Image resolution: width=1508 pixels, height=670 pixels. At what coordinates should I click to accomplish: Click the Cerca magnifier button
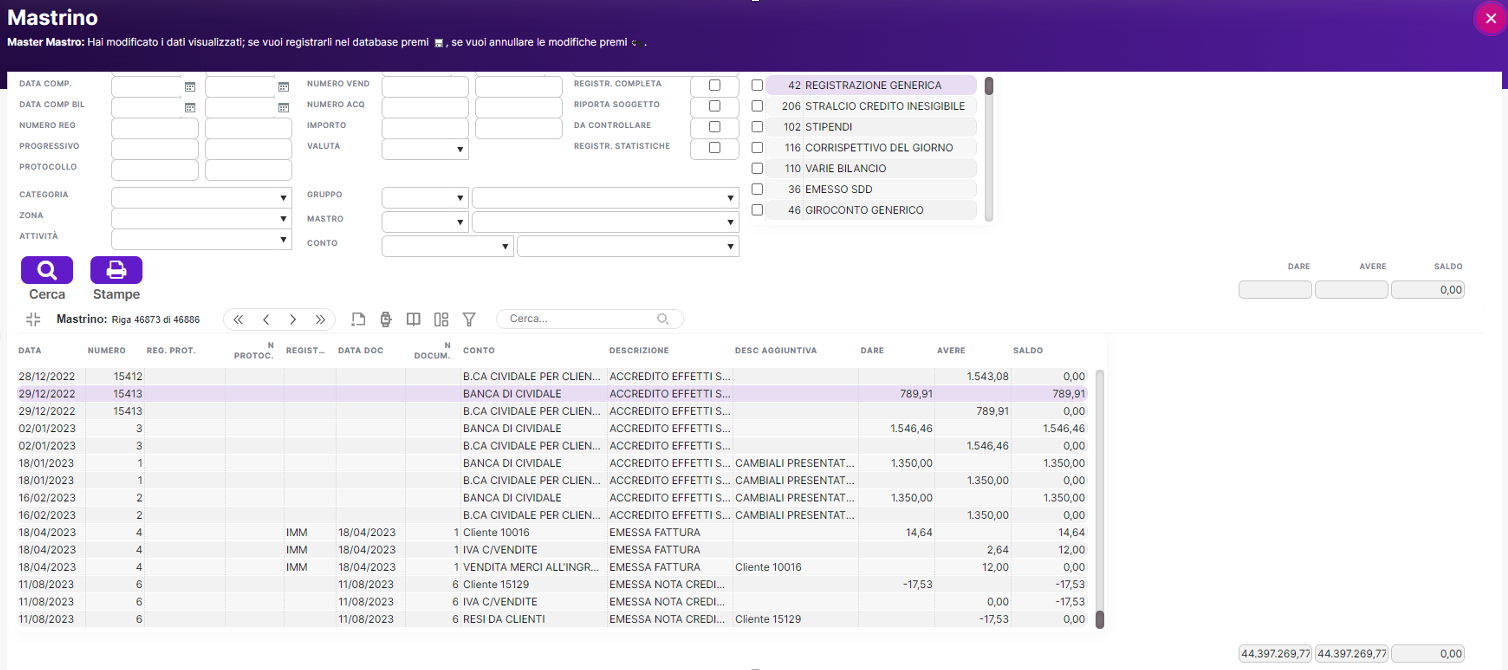pyautogui.click(x=47, y=270)
